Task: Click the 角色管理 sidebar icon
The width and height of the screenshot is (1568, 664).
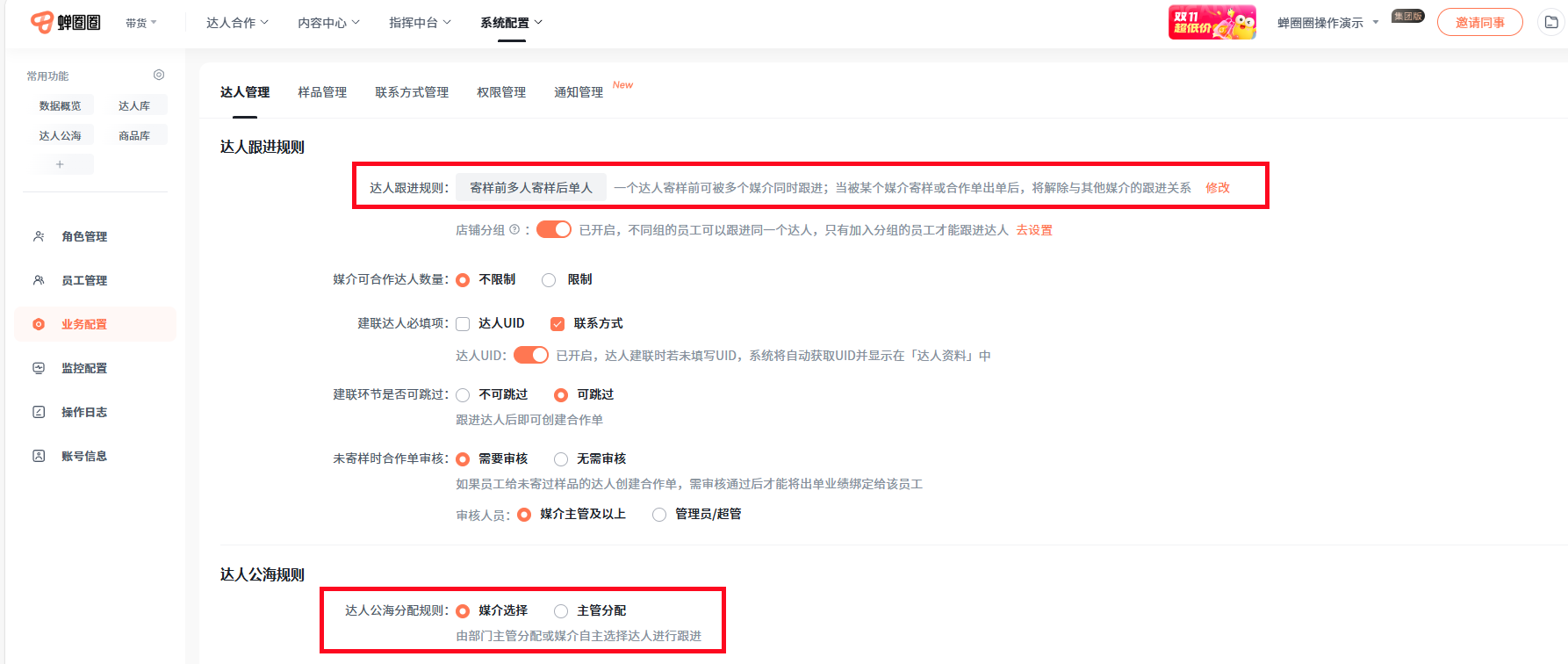Action: point(39,236)
